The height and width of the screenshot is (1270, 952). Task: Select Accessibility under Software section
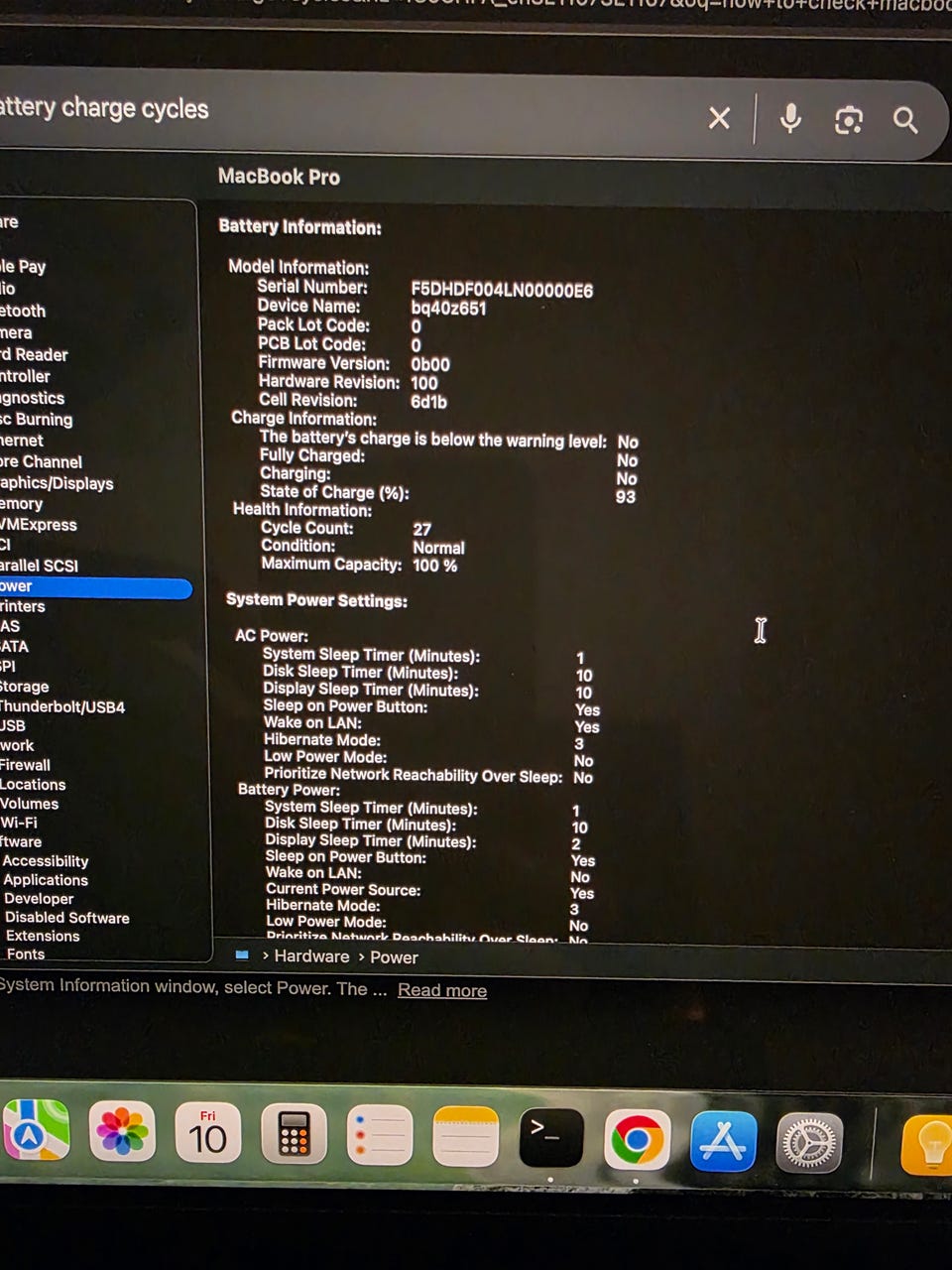pos(46,861)
